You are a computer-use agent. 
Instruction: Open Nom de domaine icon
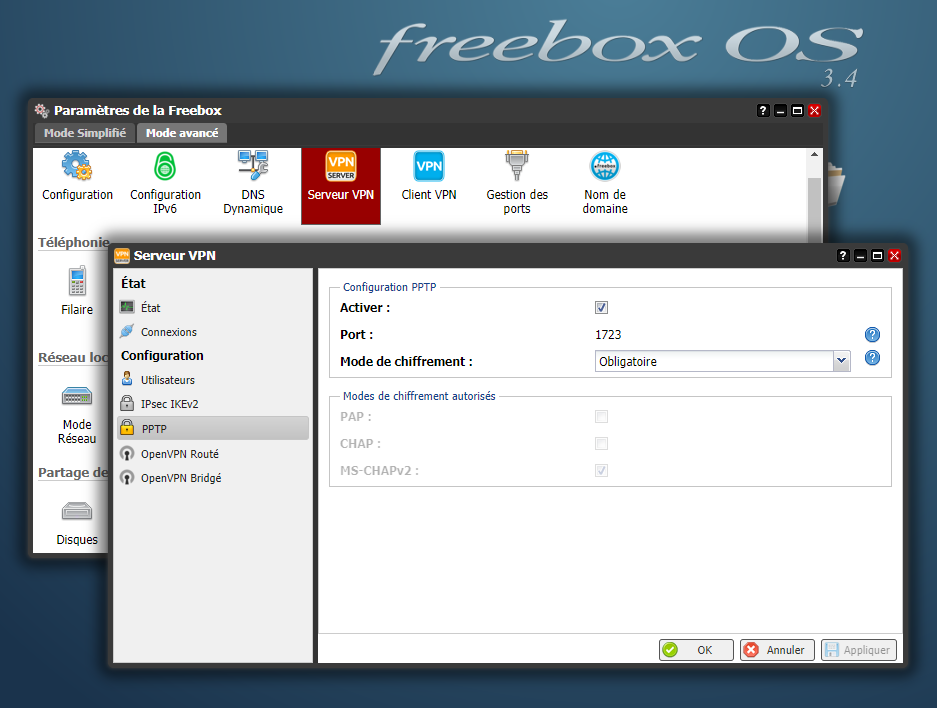click(x=605, y=165)
